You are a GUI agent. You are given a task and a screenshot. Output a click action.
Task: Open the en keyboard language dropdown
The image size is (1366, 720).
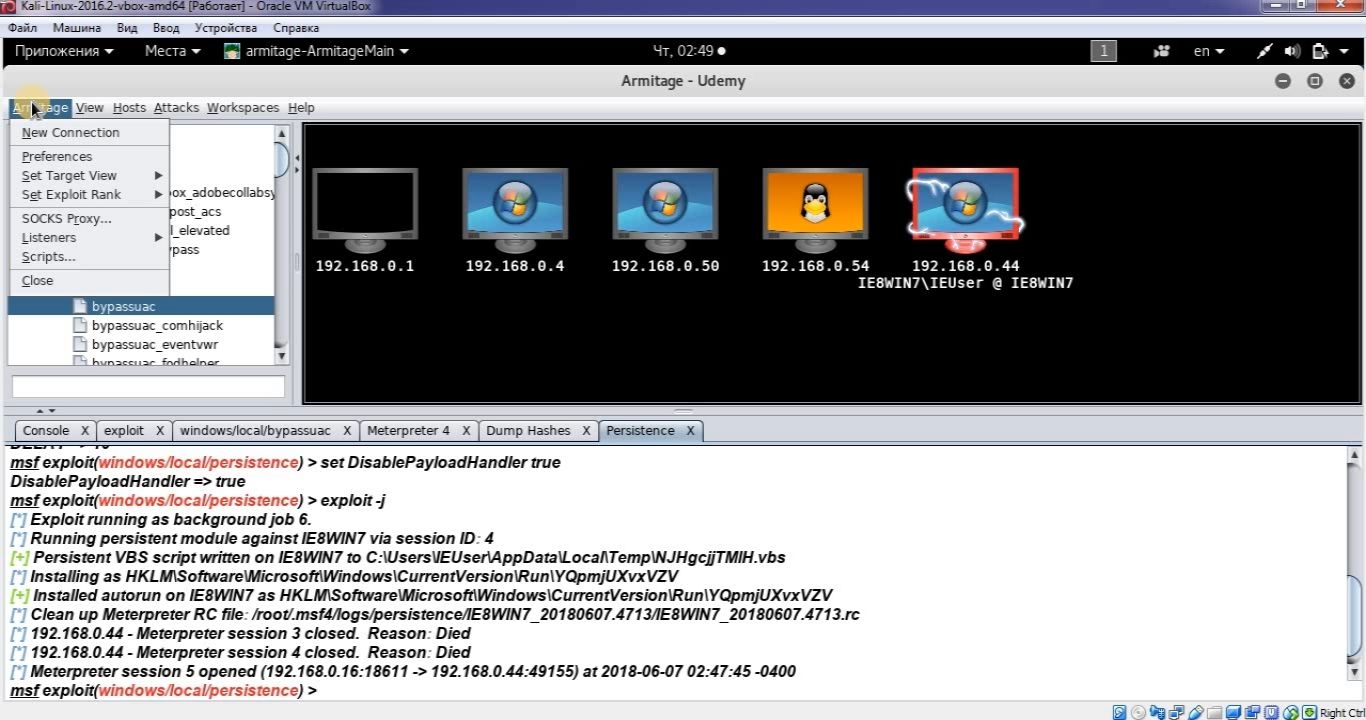coord(1209,51)
